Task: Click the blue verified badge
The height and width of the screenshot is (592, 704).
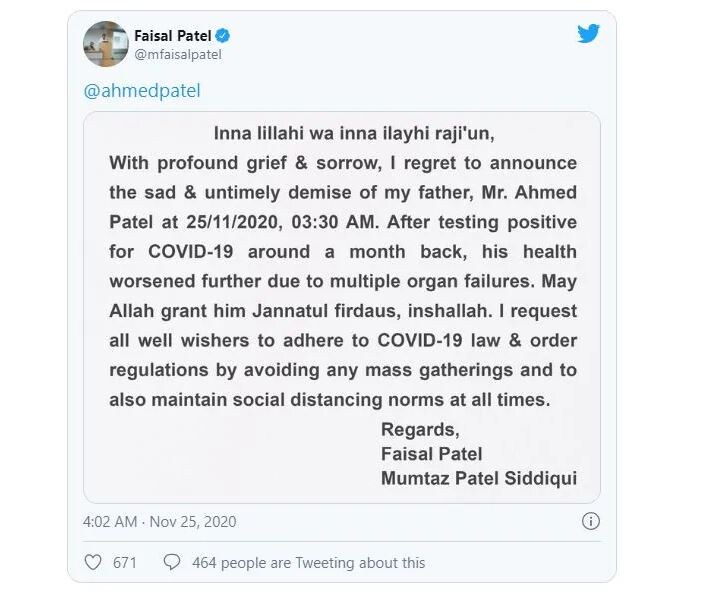Action: click(x=223, y=35)
